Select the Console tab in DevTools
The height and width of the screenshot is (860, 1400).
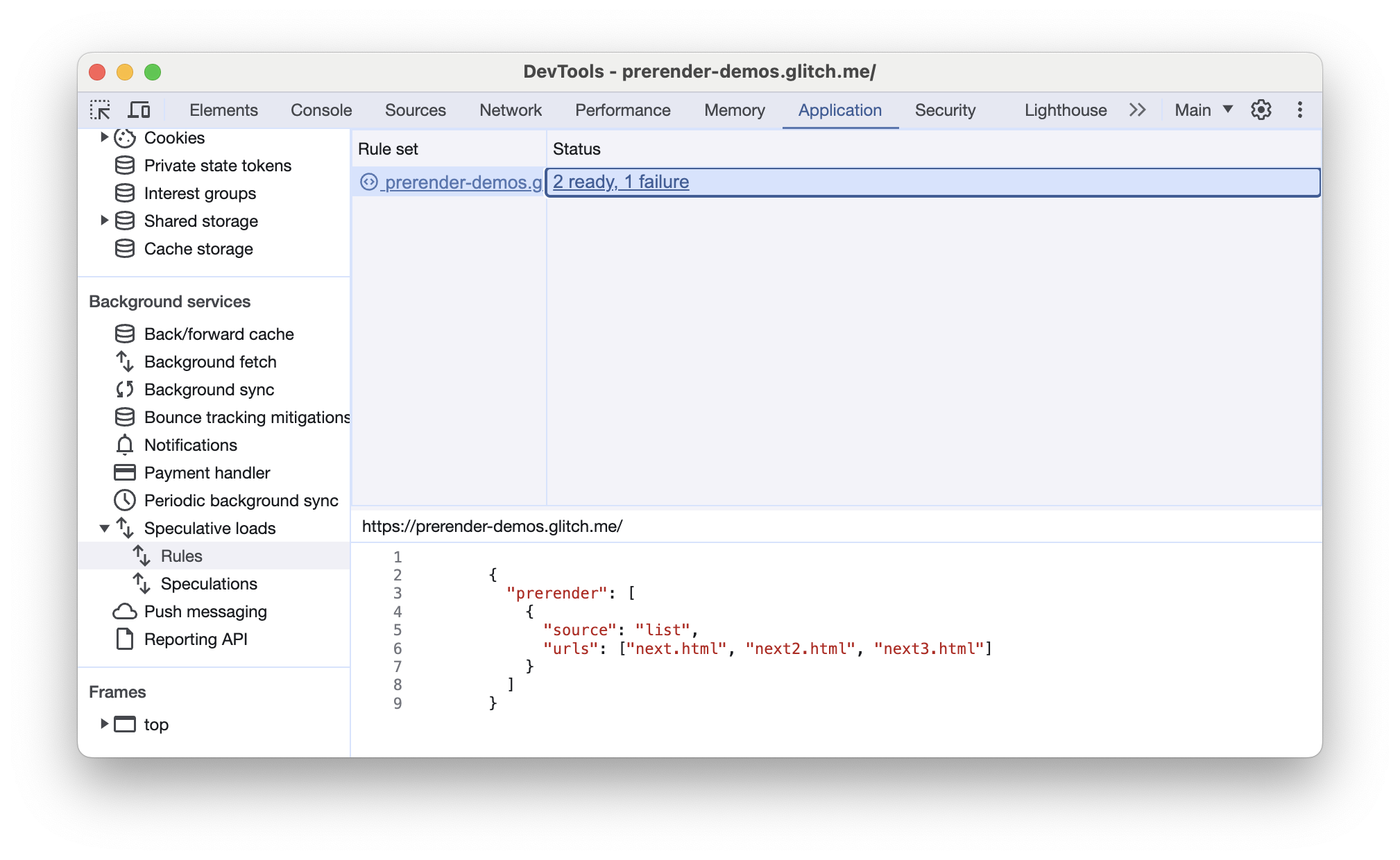pyautogui.click(x=321, y=109)
